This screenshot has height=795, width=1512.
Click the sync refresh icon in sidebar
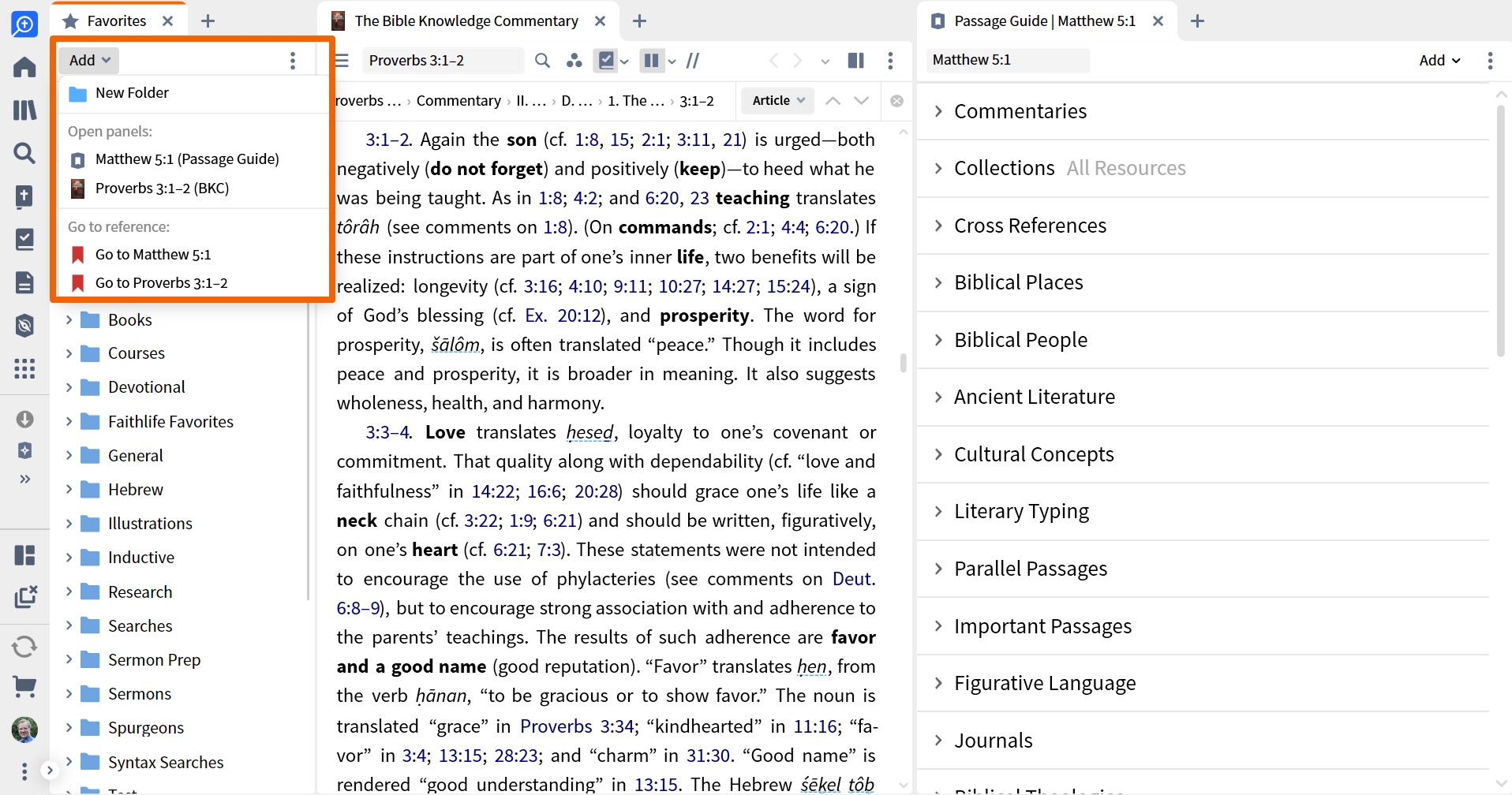(24, 647)
